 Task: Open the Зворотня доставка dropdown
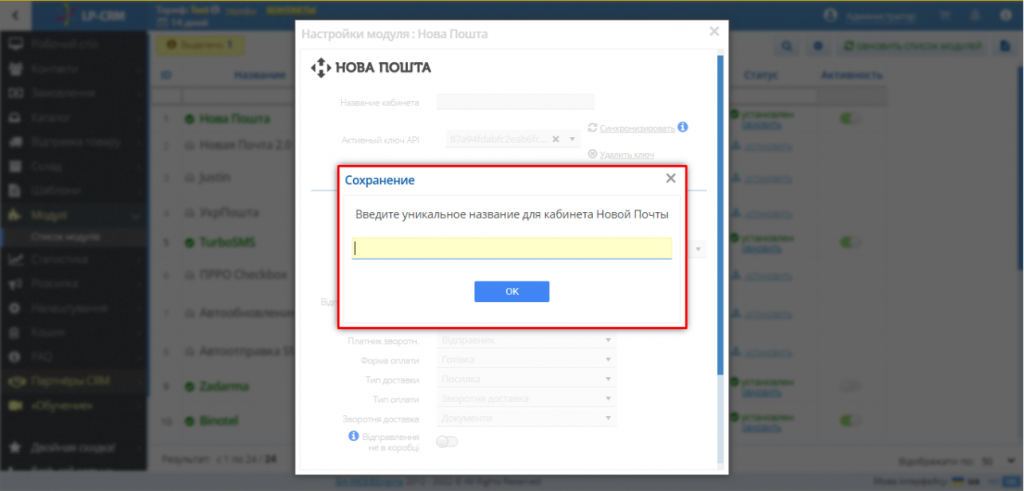point(528,419)
